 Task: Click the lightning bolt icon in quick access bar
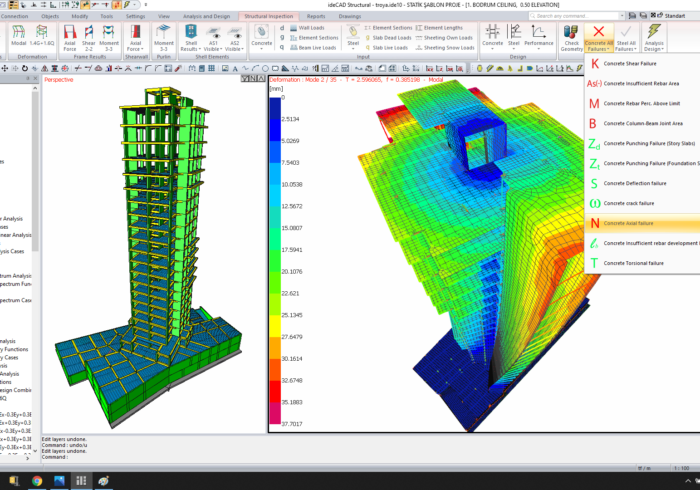click(126, 5)
